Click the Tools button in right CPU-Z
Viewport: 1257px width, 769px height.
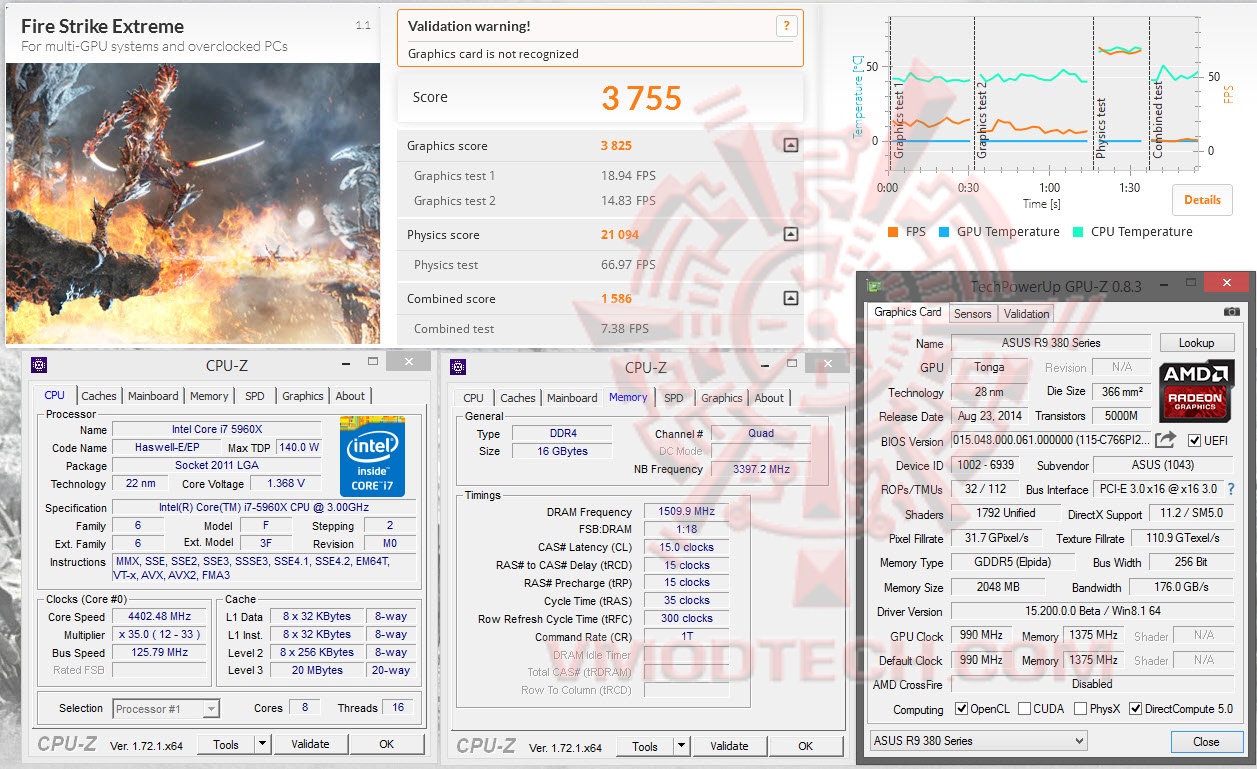[645, 746]
